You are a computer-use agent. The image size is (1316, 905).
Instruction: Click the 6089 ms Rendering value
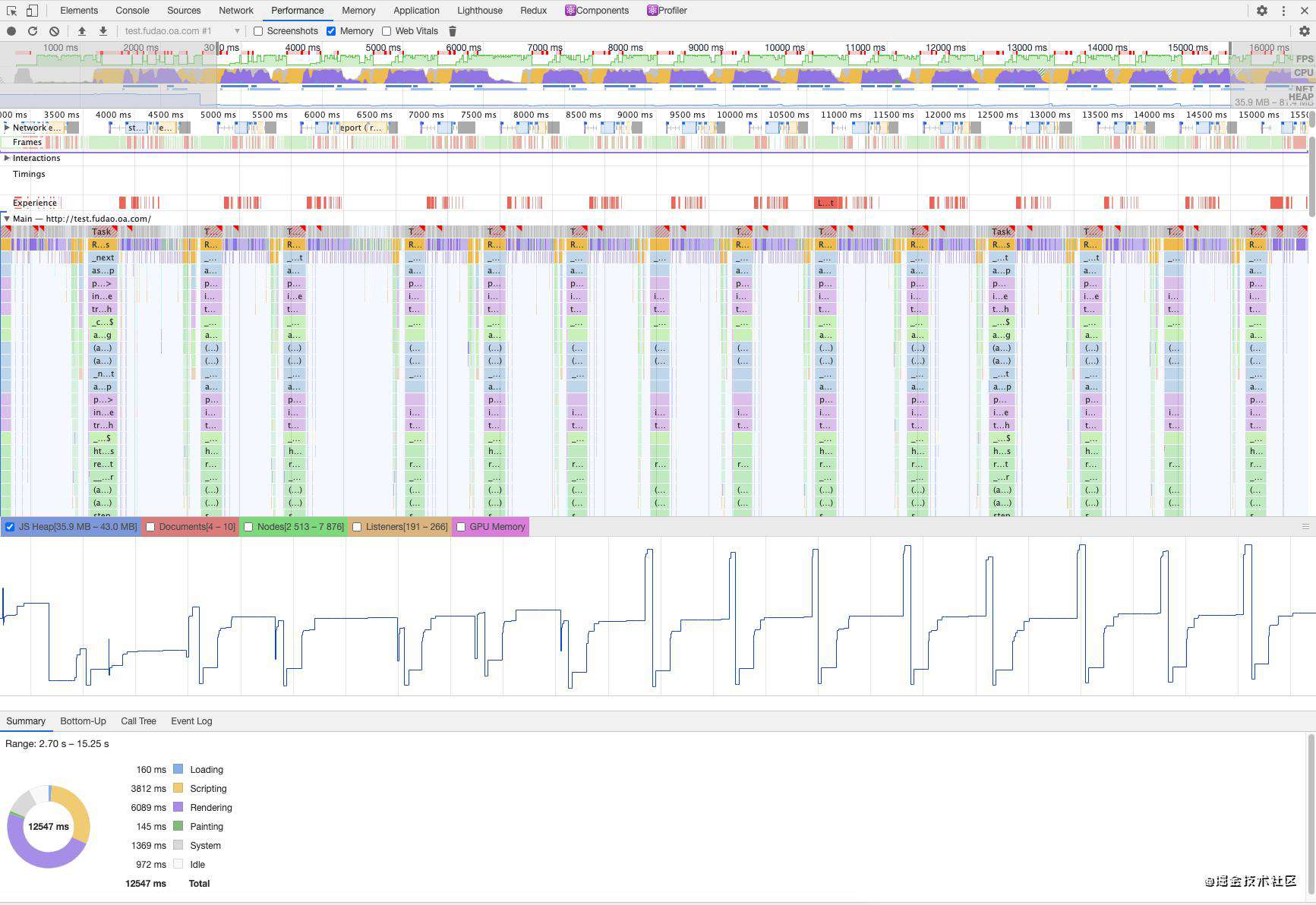(x=149, y=807)
